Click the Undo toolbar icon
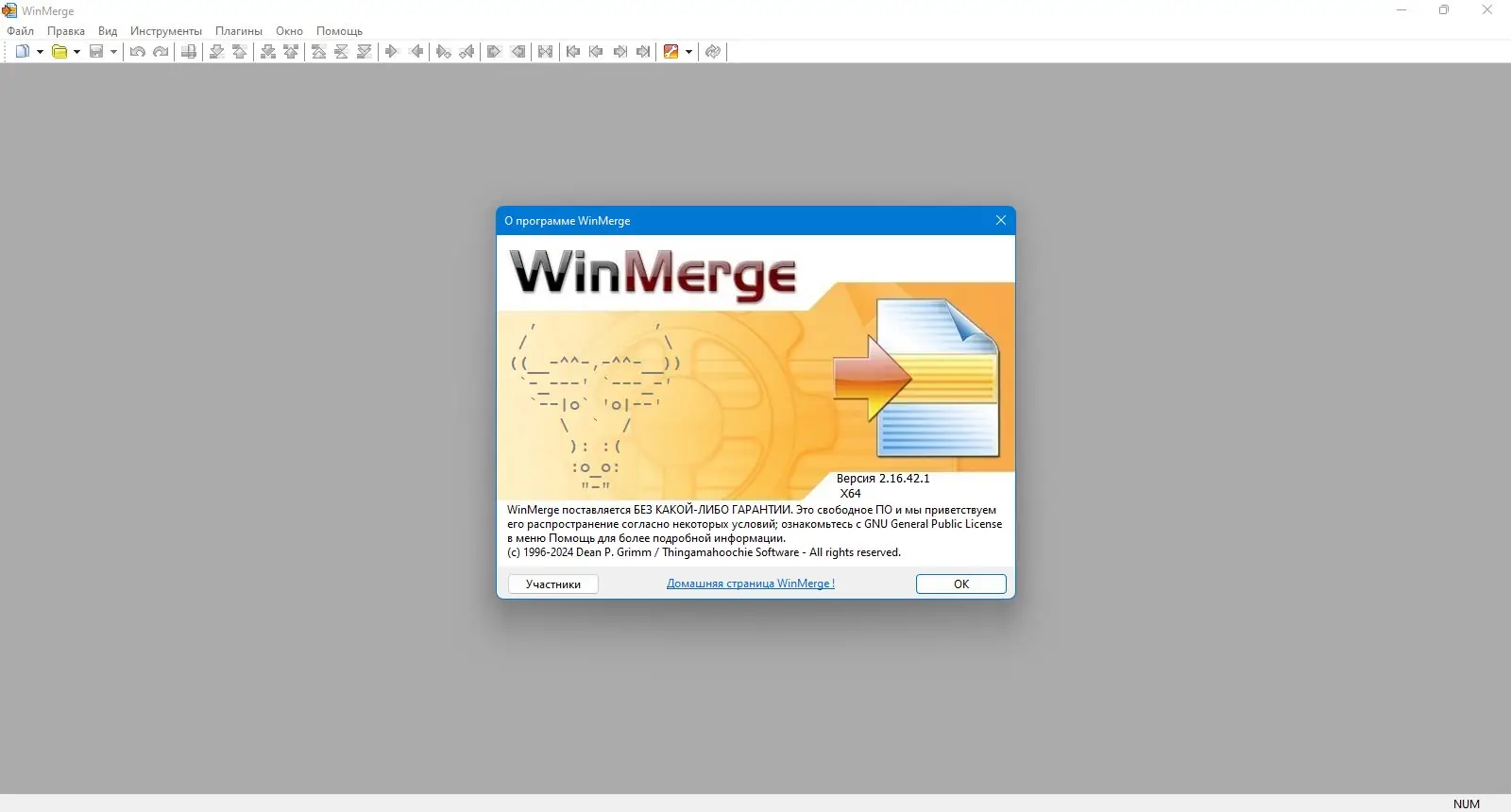 [x=138, y=52]
